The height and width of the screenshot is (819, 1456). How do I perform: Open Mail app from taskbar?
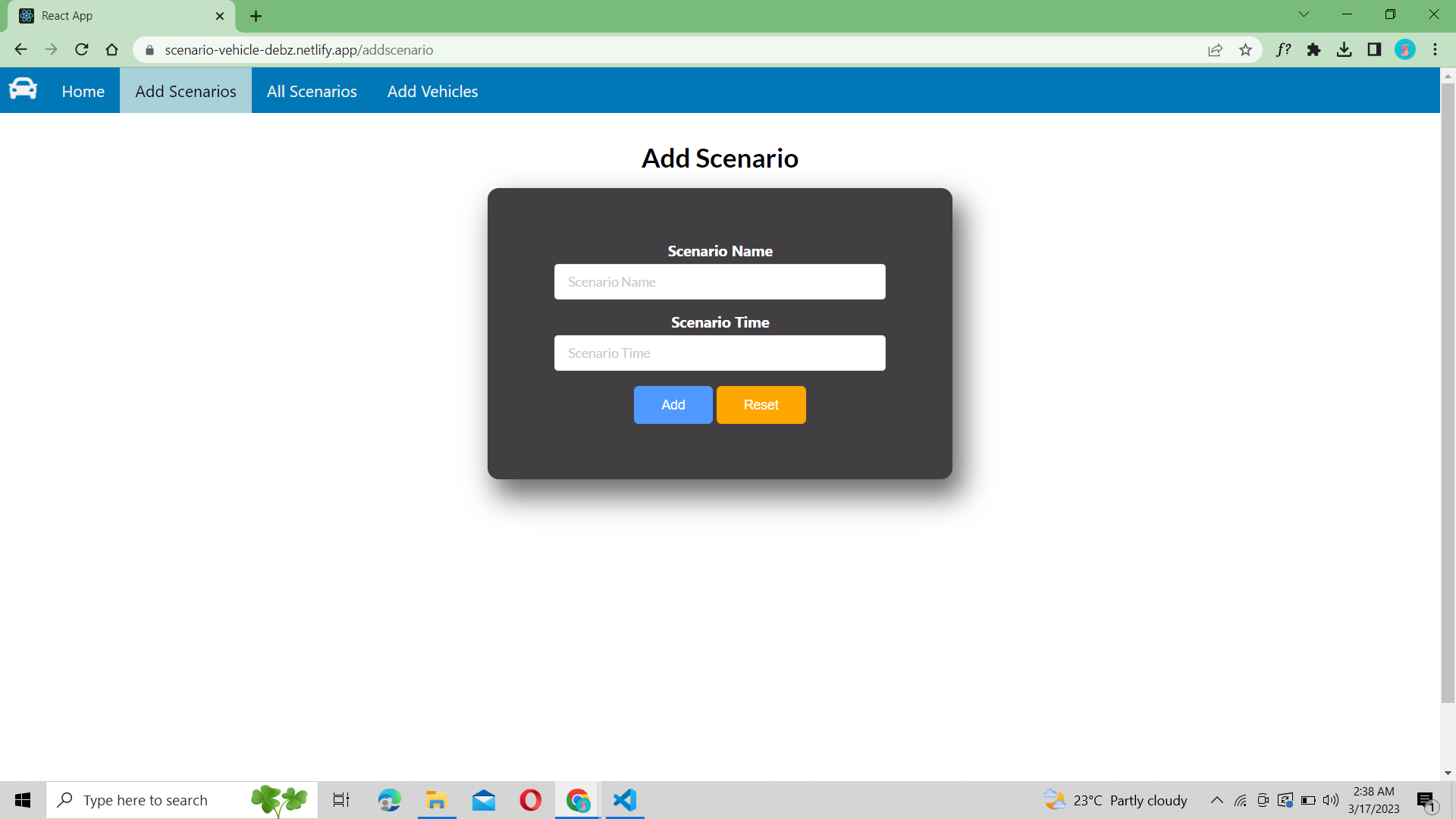[x=483, y=800]
